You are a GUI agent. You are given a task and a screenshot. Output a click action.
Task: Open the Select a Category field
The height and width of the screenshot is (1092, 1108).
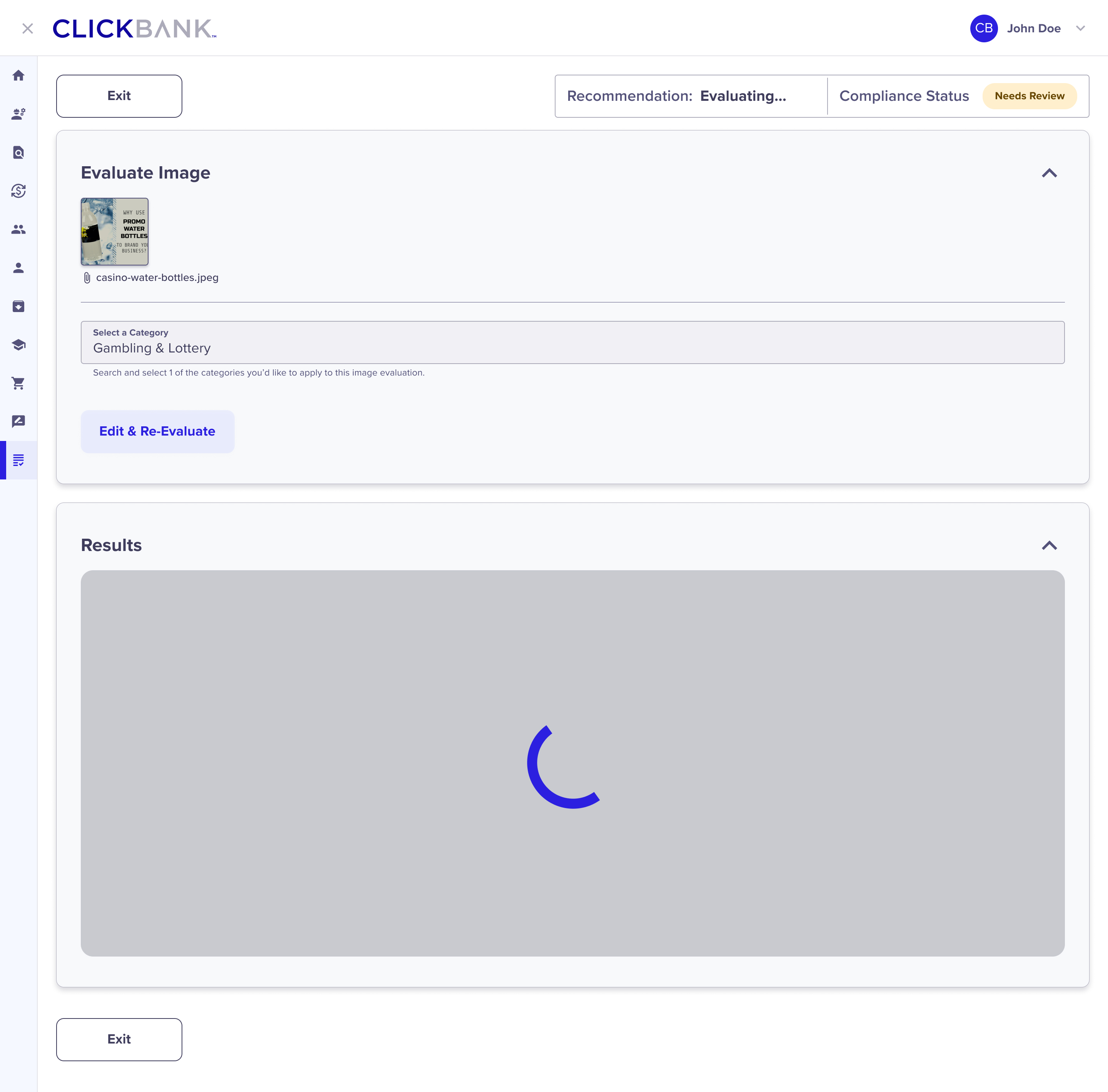572,342
